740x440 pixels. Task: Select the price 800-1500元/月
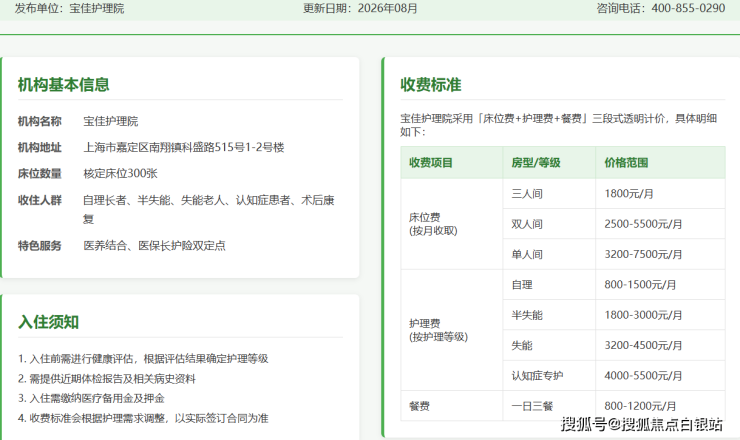[640, 285]
